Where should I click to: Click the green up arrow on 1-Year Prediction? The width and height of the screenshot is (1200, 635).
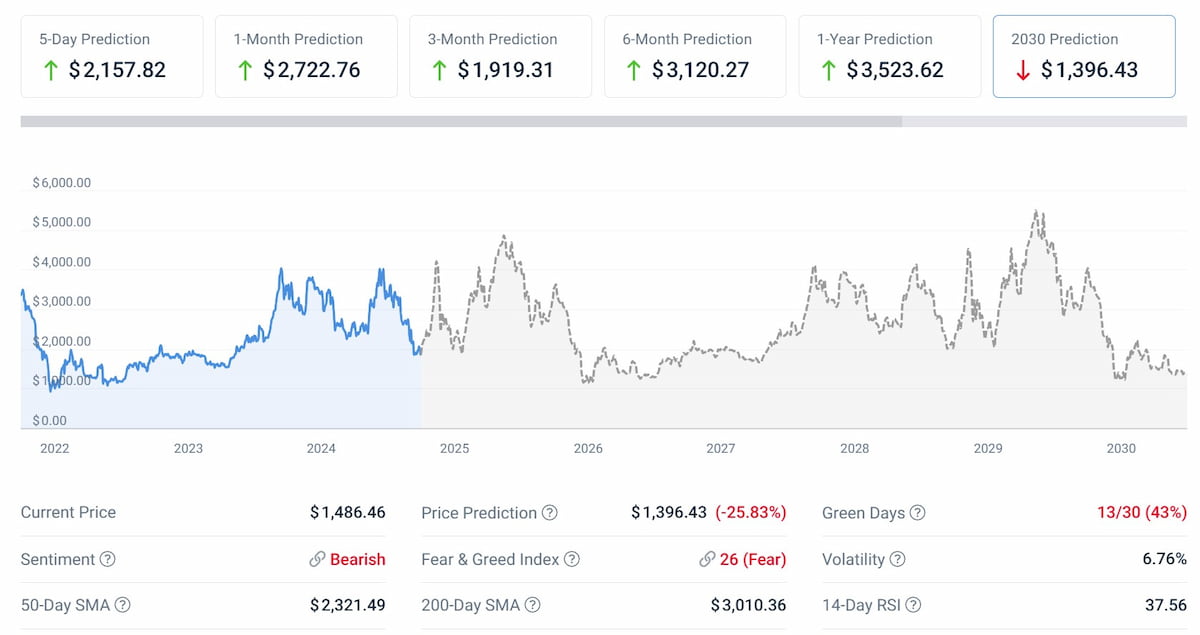click(827, 71)
